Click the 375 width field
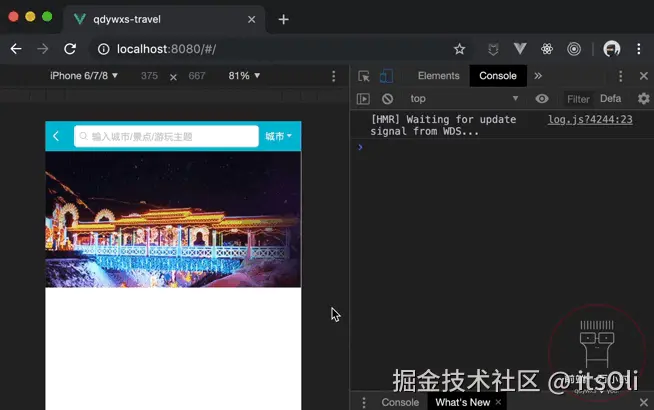 (149, 76)
